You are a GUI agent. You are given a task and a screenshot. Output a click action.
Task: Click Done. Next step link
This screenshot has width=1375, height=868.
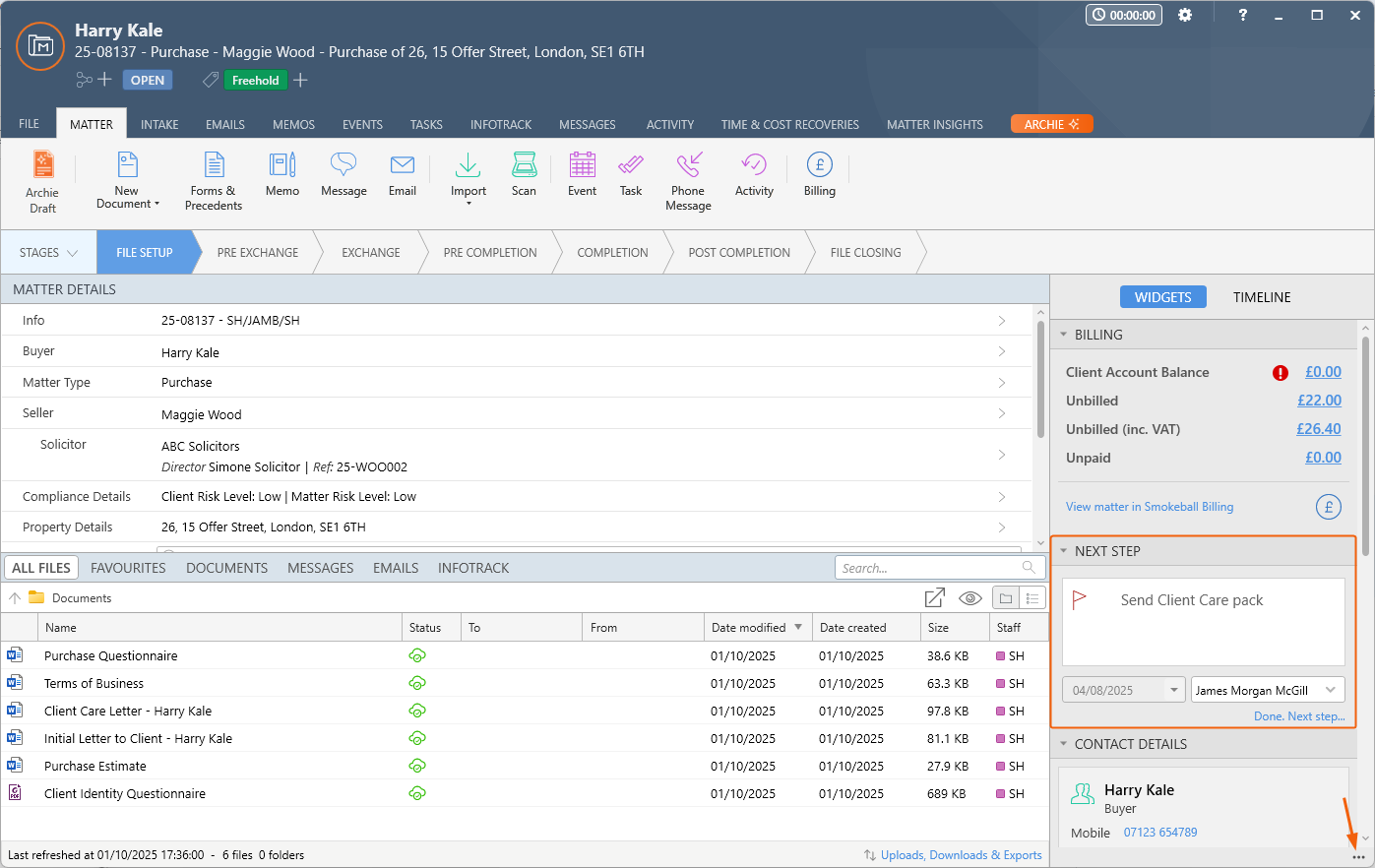tap(1298, 716)
